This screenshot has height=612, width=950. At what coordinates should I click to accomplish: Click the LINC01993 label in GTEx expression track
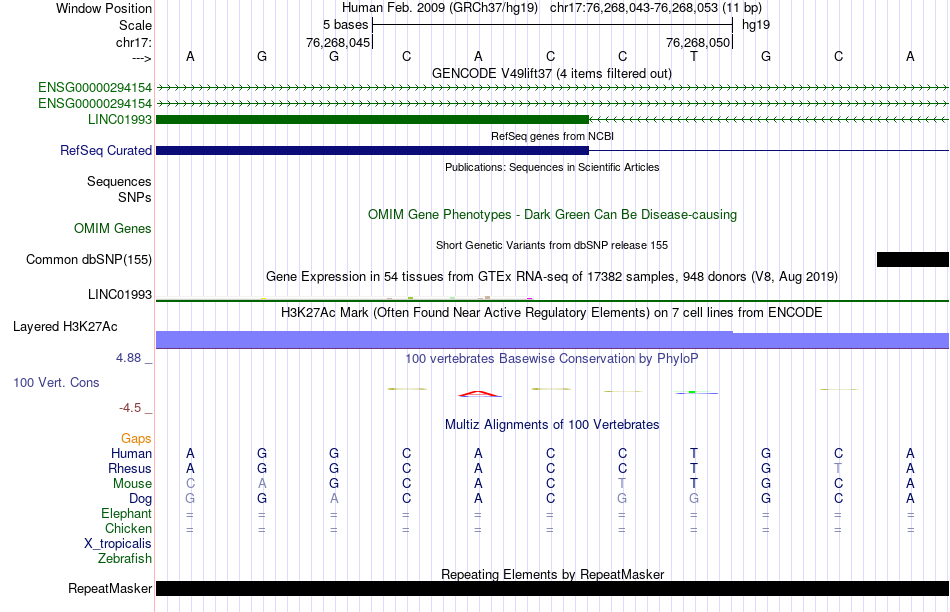(x=119, y=294)
